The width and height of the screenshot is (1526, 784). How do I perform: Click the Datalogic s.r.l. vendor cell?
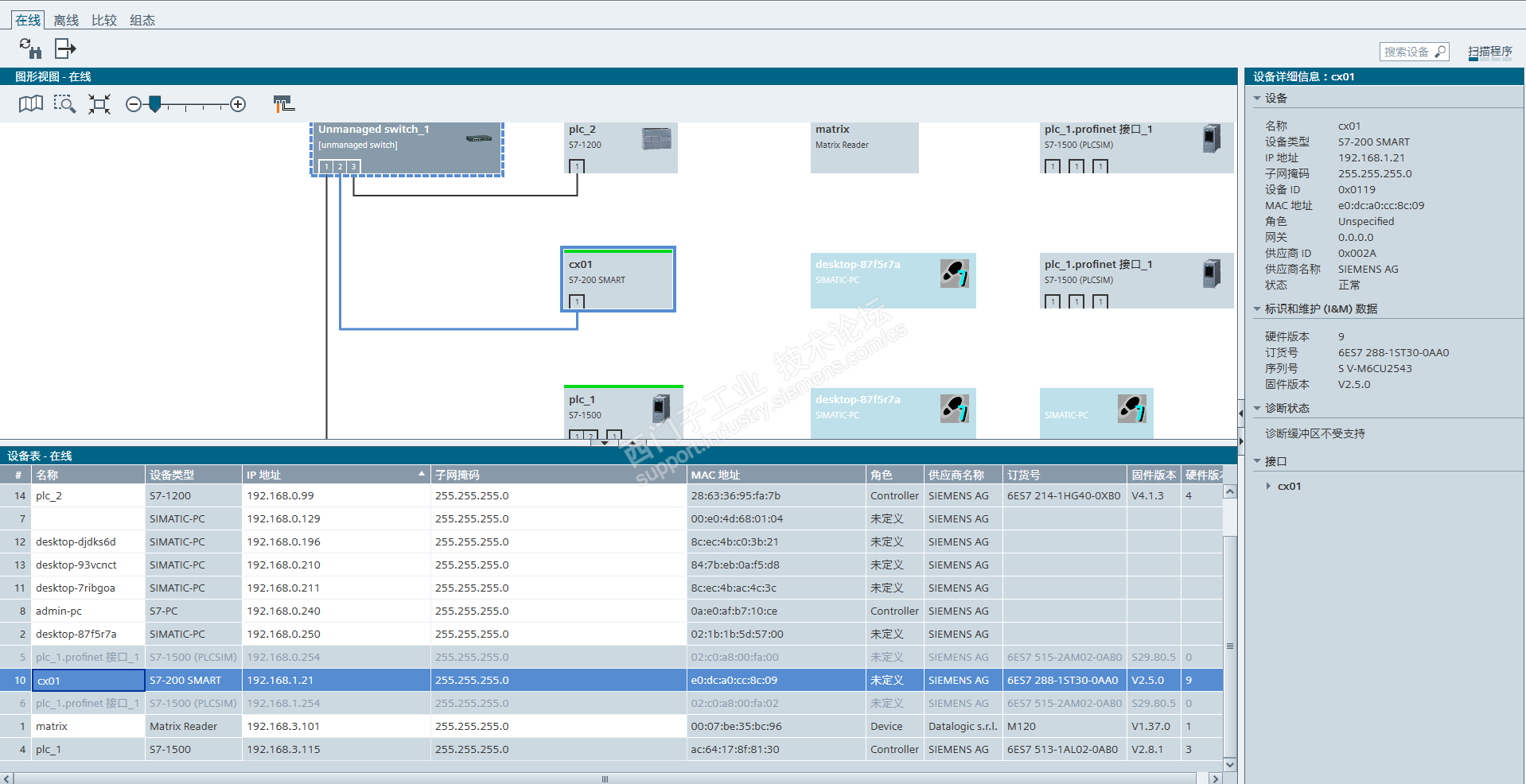[963, 726]
